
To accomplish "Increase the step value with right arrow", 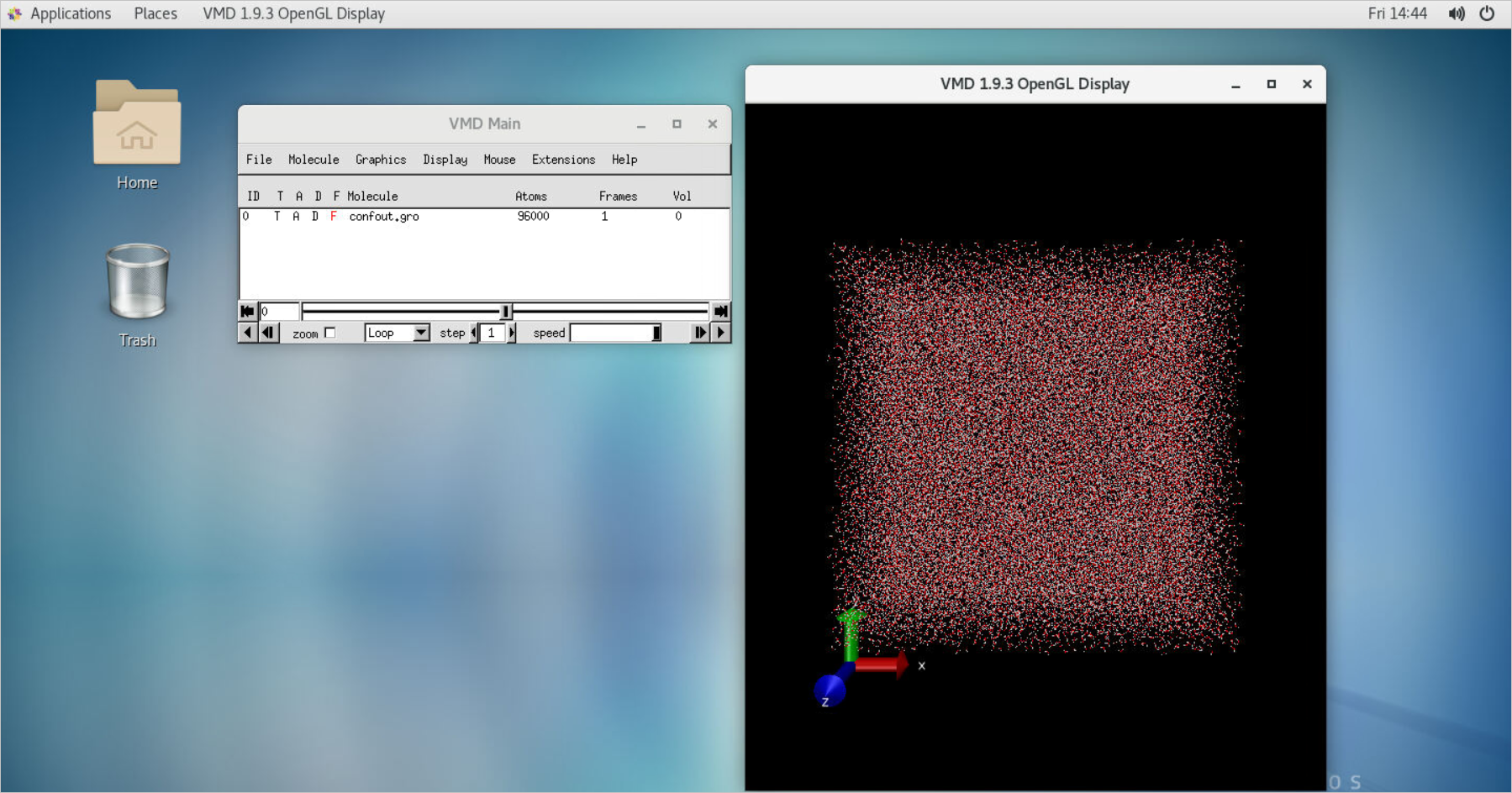I will tap(512, 333).
